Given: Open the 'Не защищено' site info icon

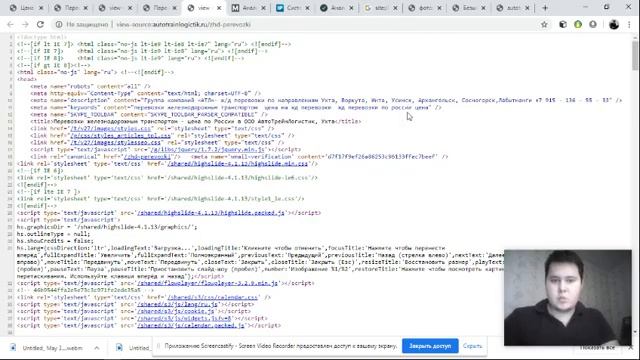Looking at the screenshot, I should [x=59, y=24].
